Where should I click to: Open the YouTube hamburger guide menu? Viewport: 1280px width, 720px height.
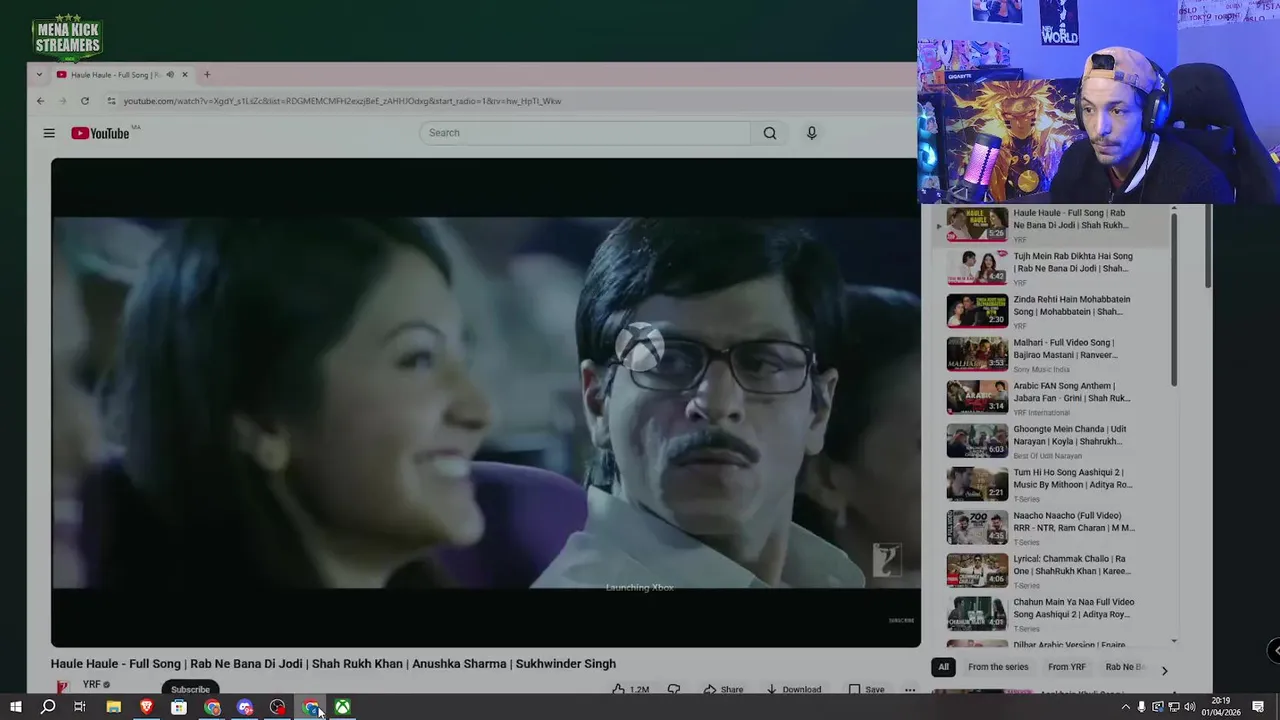point(49,133)
